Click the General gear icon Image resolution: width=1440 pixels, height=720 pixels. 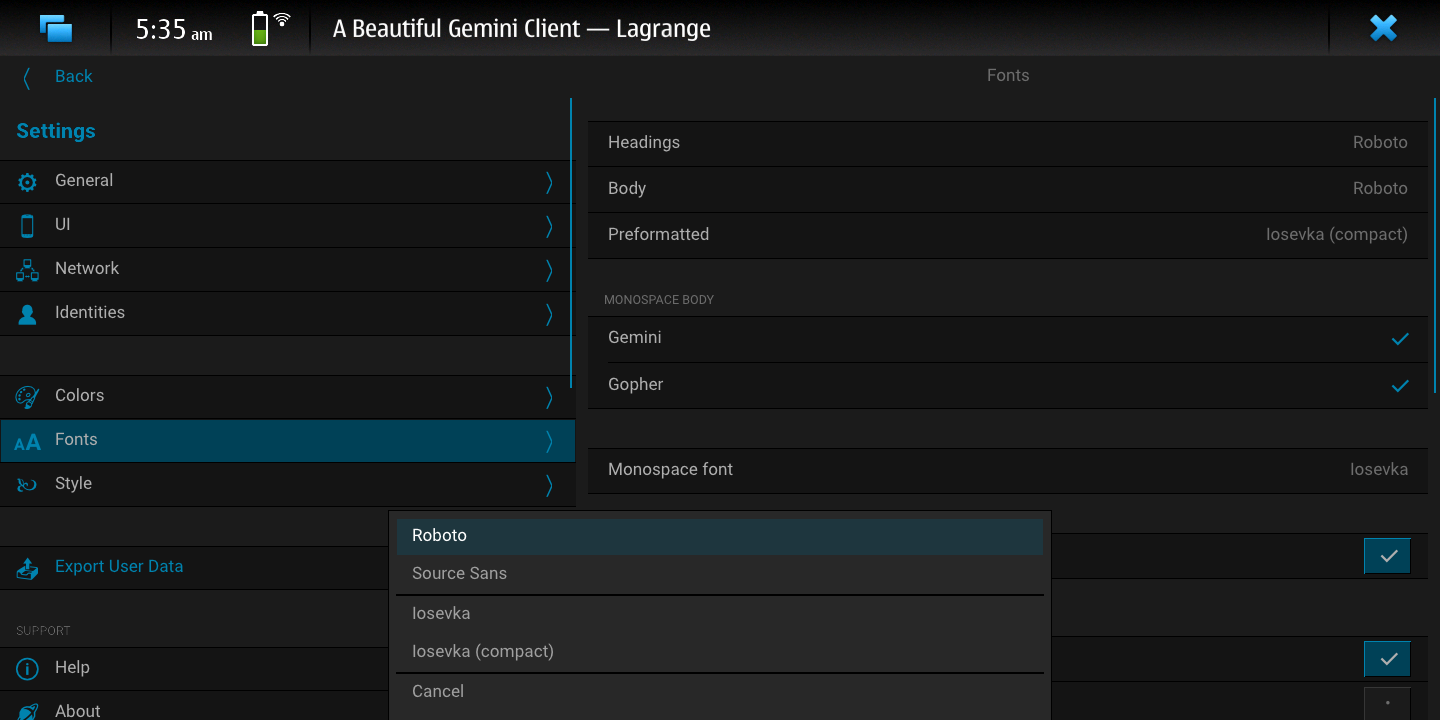tap(28, 182)
